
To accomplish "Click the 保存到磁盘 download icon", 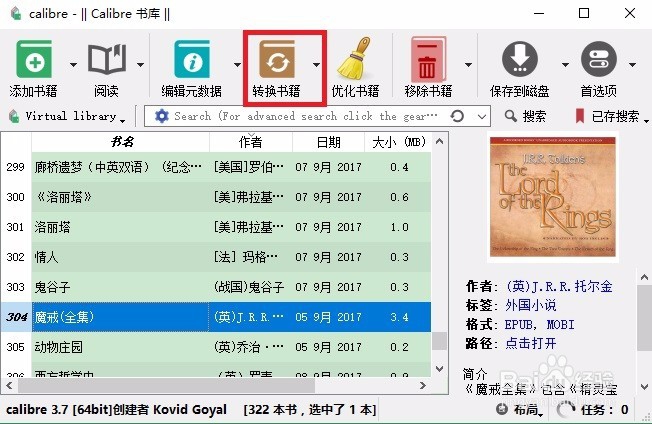I will (520, 59).
